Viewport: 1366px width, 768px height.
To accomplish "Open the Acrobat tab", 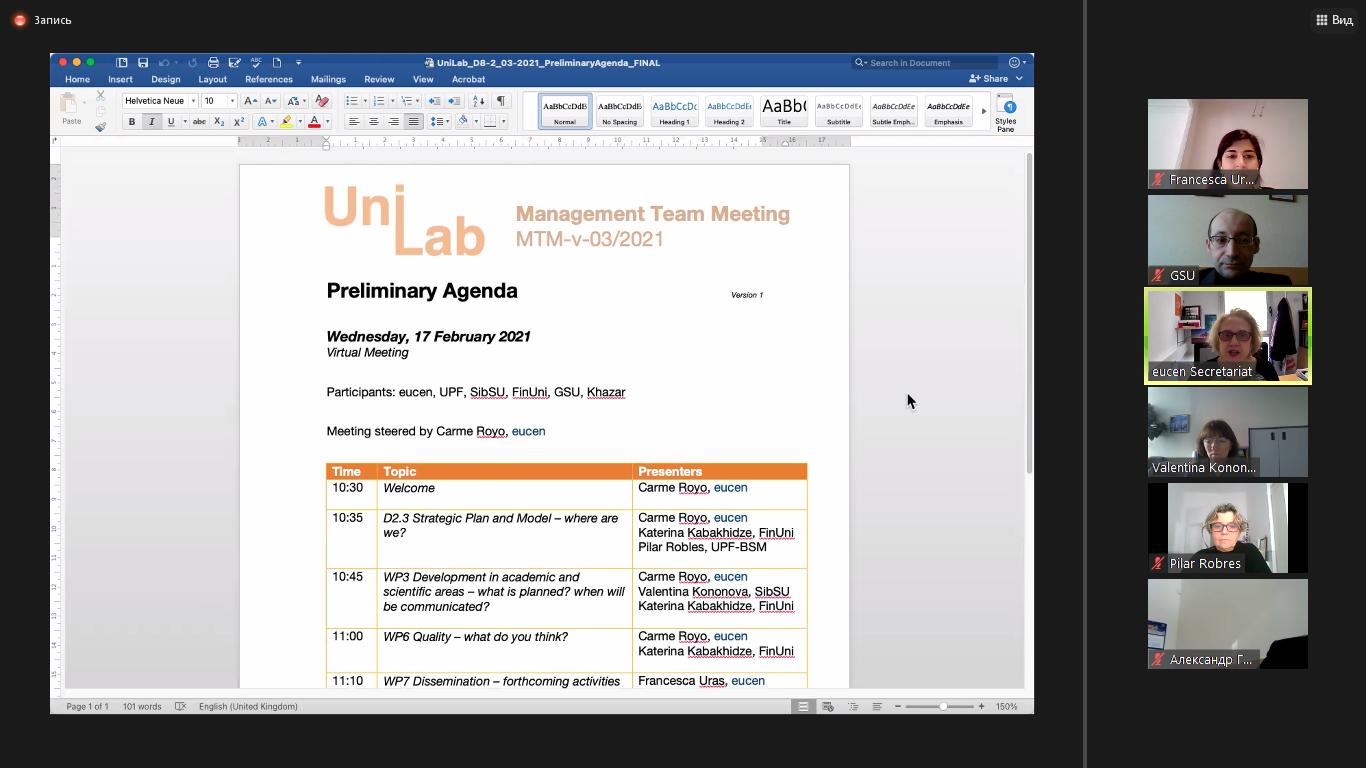I will 468,79.
